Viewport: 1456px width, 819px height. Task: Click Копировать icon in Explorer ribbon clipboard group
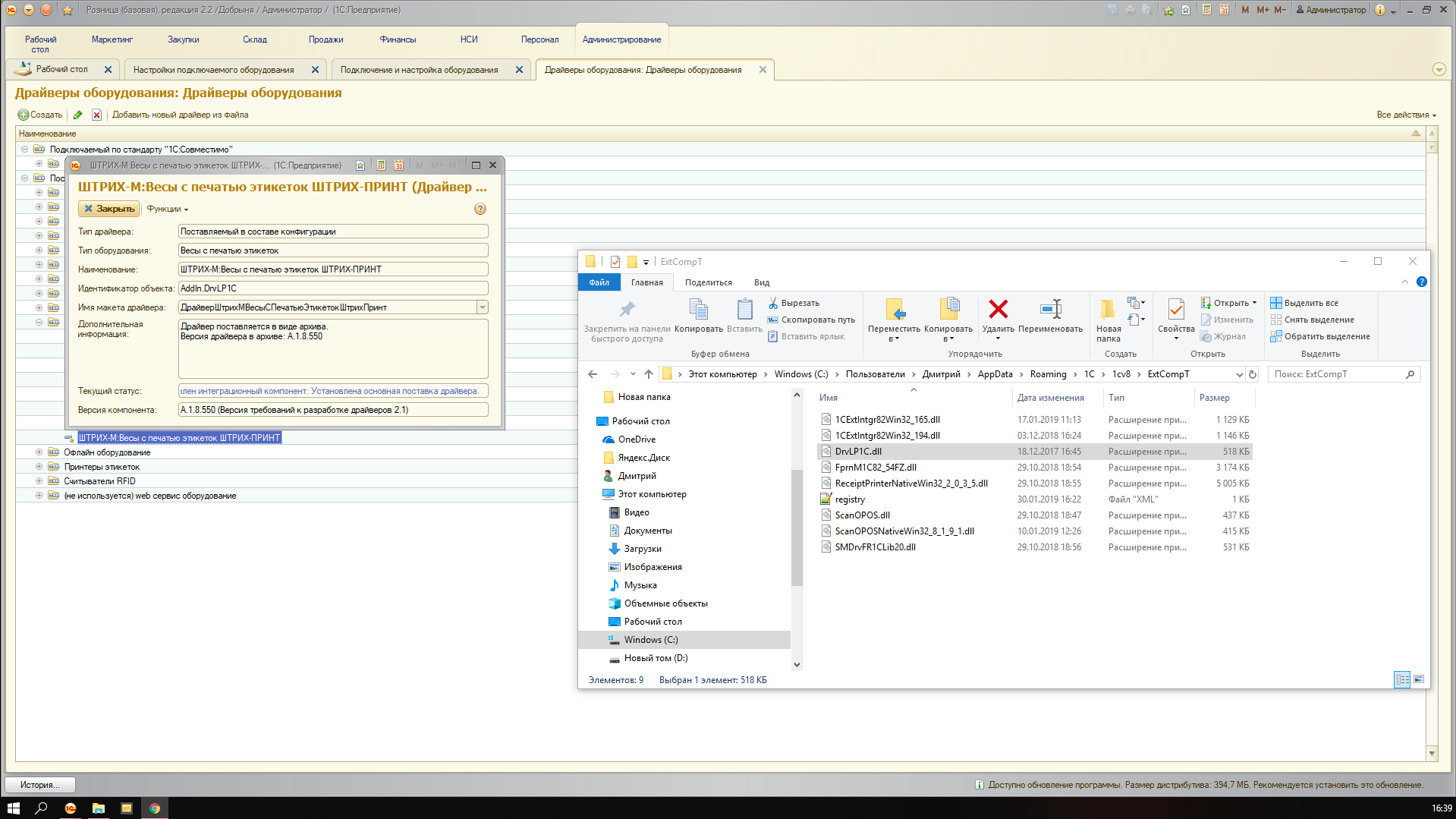[x=698, y=315]
